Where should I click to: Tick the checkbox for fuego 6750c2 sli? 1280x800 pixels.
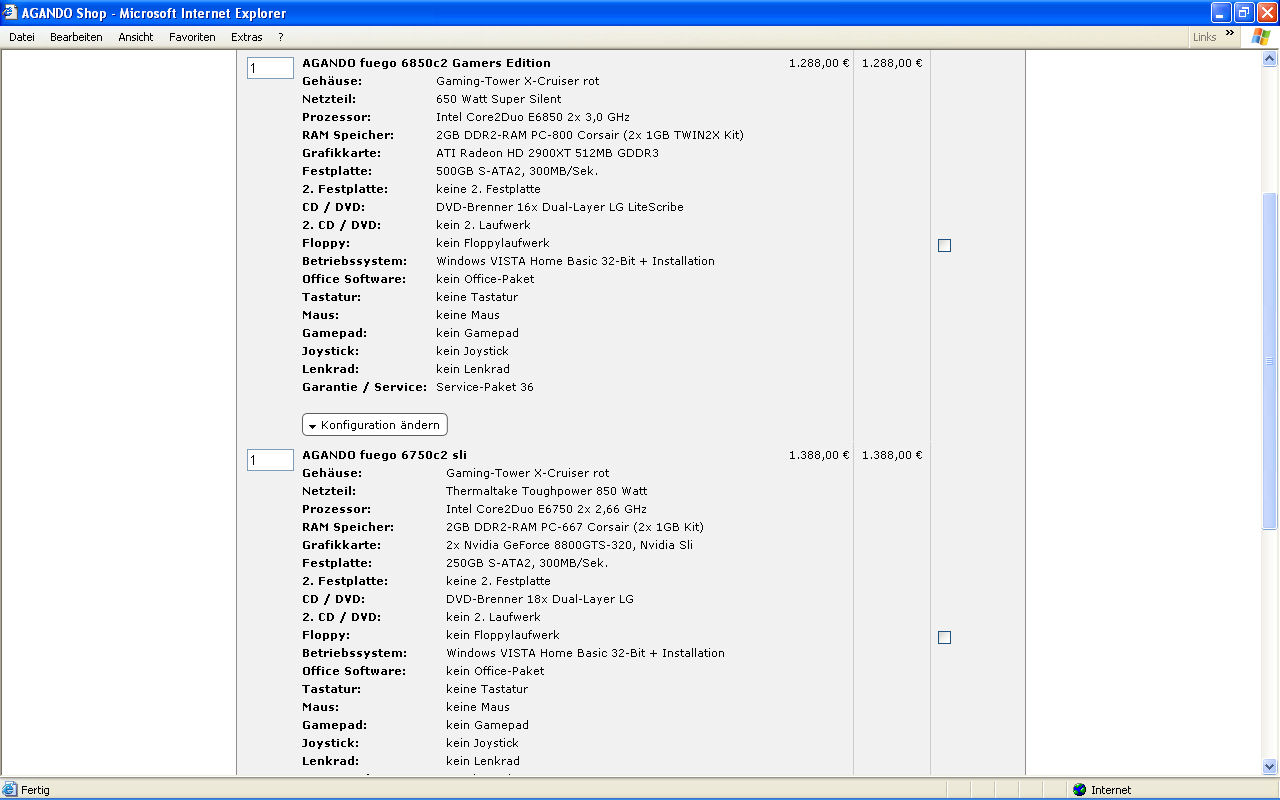(x=944, y=637)
